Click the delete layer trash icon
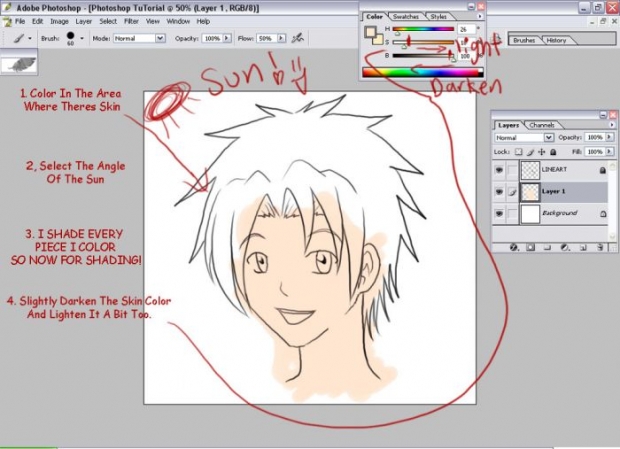This screenshot has height=449, width=620. 600,247
